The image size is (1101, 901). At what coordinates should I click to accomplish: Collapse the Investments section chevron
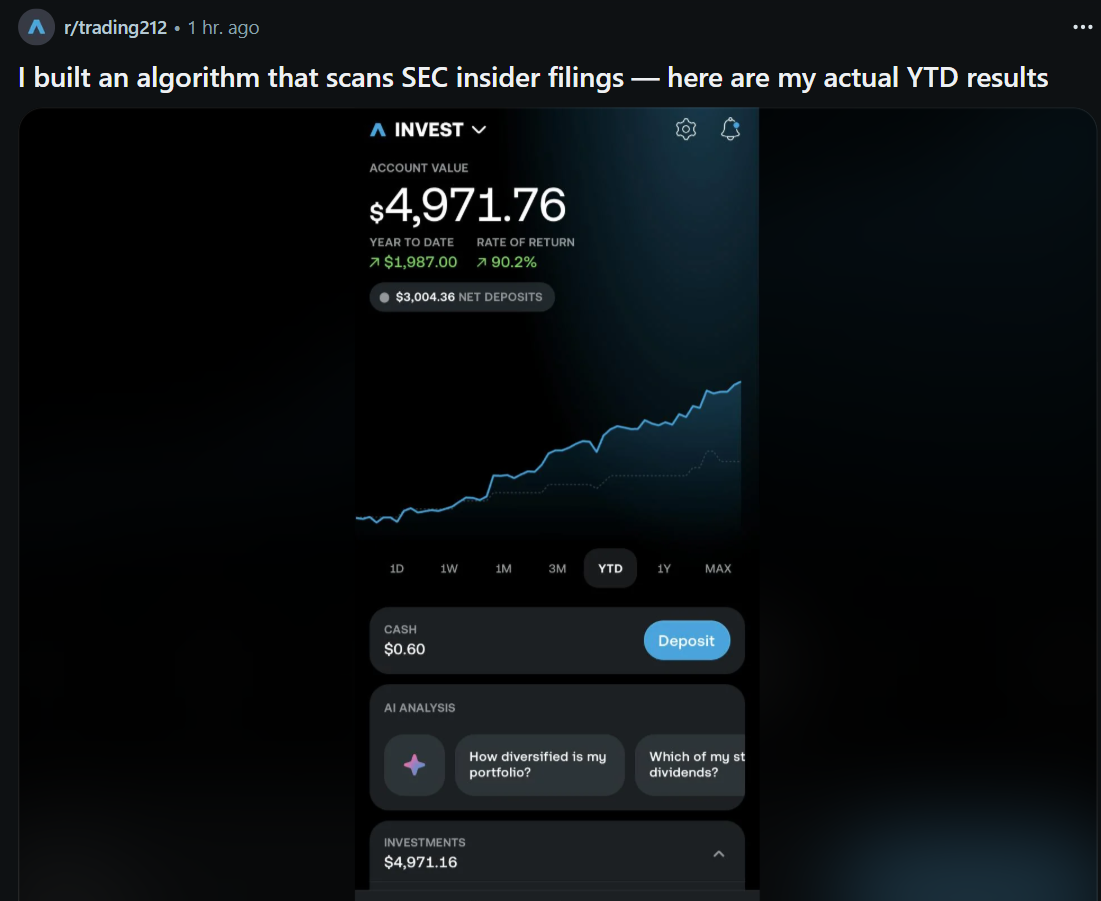pyautogui.click(x=718, y=854)
